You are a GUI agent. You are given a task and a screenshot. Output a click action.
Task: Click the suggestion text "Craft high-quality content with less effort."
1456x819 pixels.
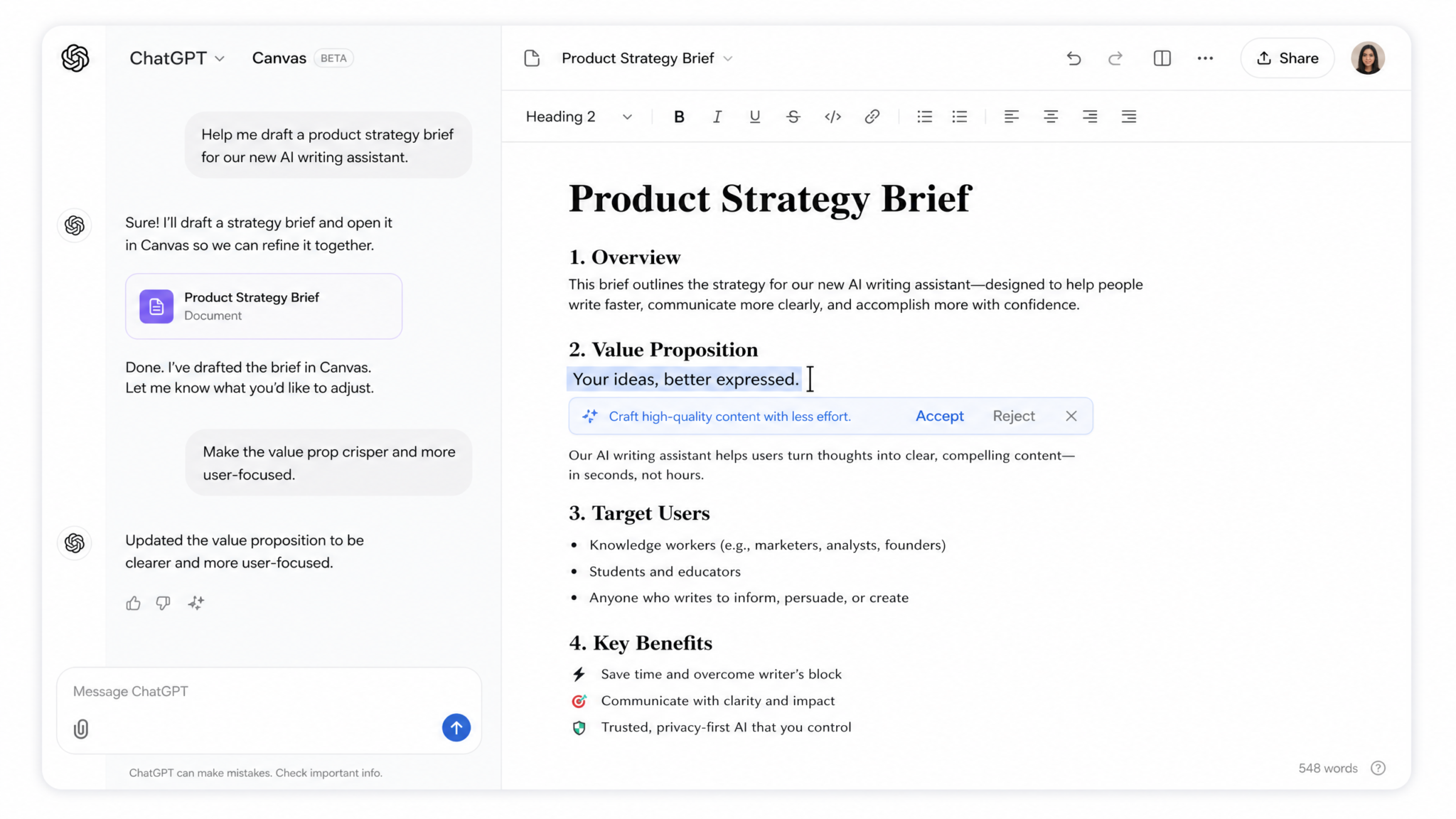pyautogui.click(x=729, y=417)
